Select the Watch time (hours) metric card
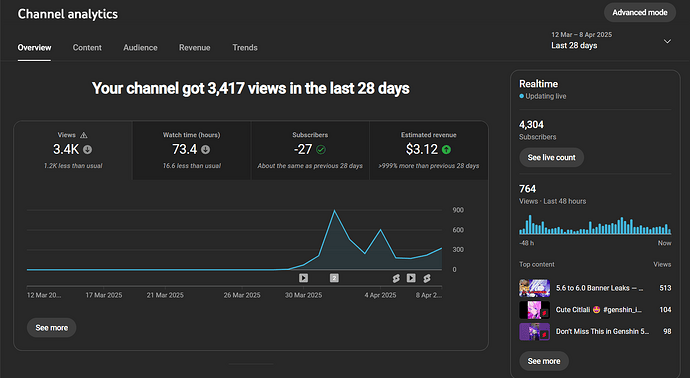The image size is (690, 378). tap(191, 150)
